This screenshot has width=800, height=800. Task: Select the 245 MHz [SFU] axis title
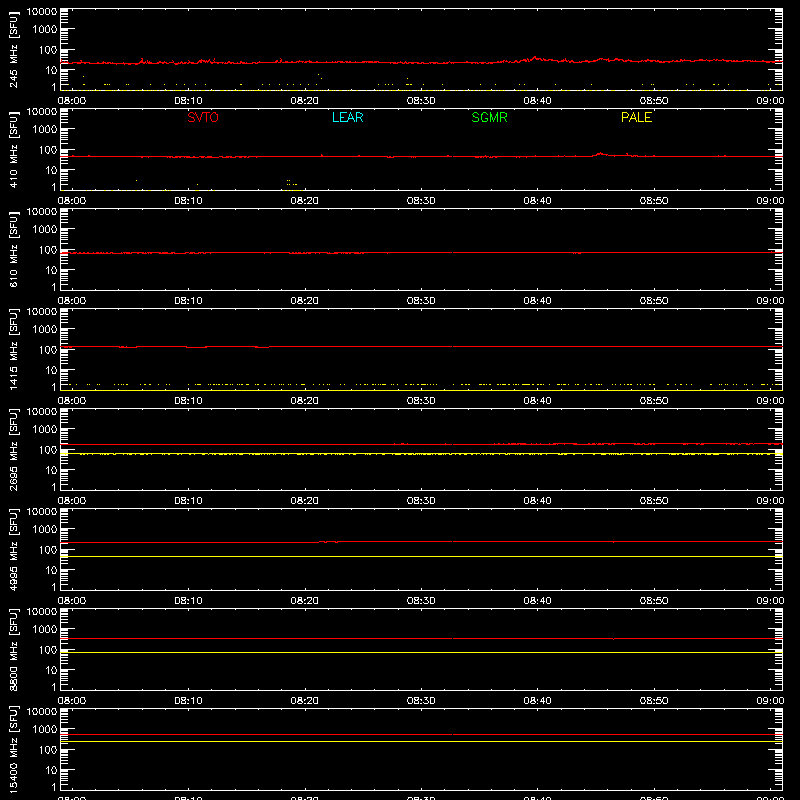coord(13,49)
